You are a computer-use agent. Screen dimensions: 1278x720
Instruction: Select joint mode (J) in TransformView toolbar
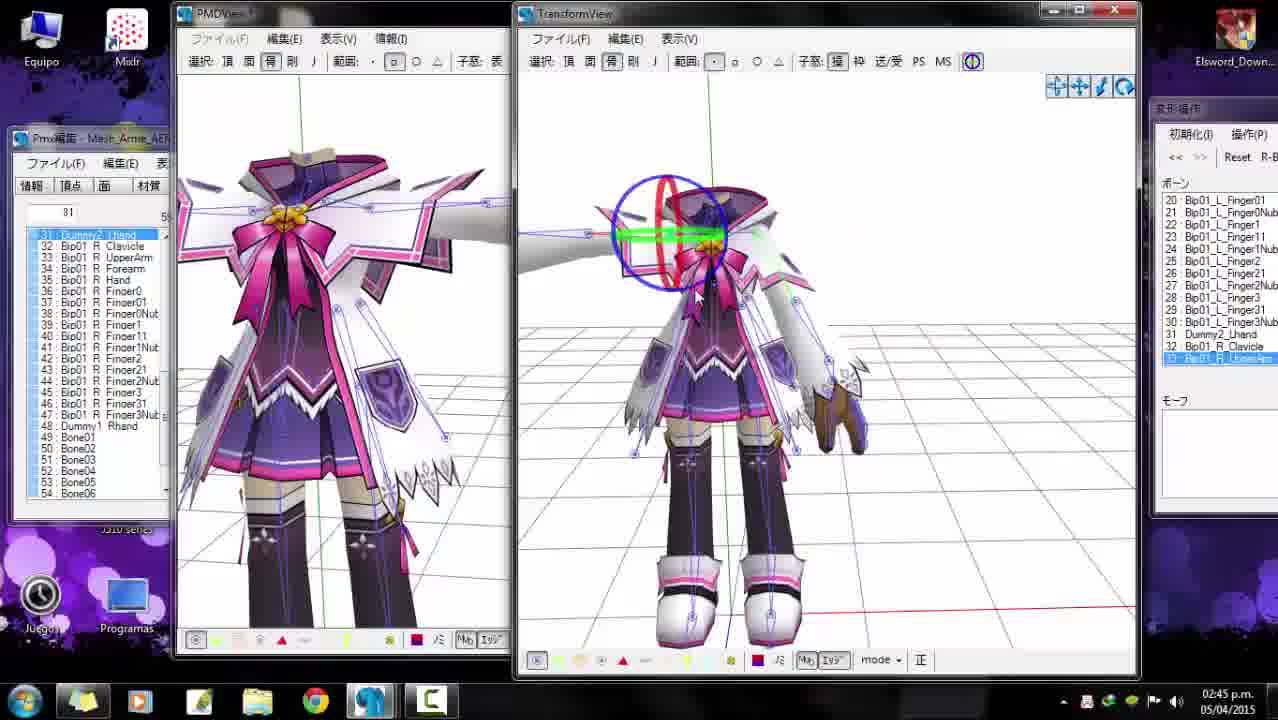click(x=655, y=62)
